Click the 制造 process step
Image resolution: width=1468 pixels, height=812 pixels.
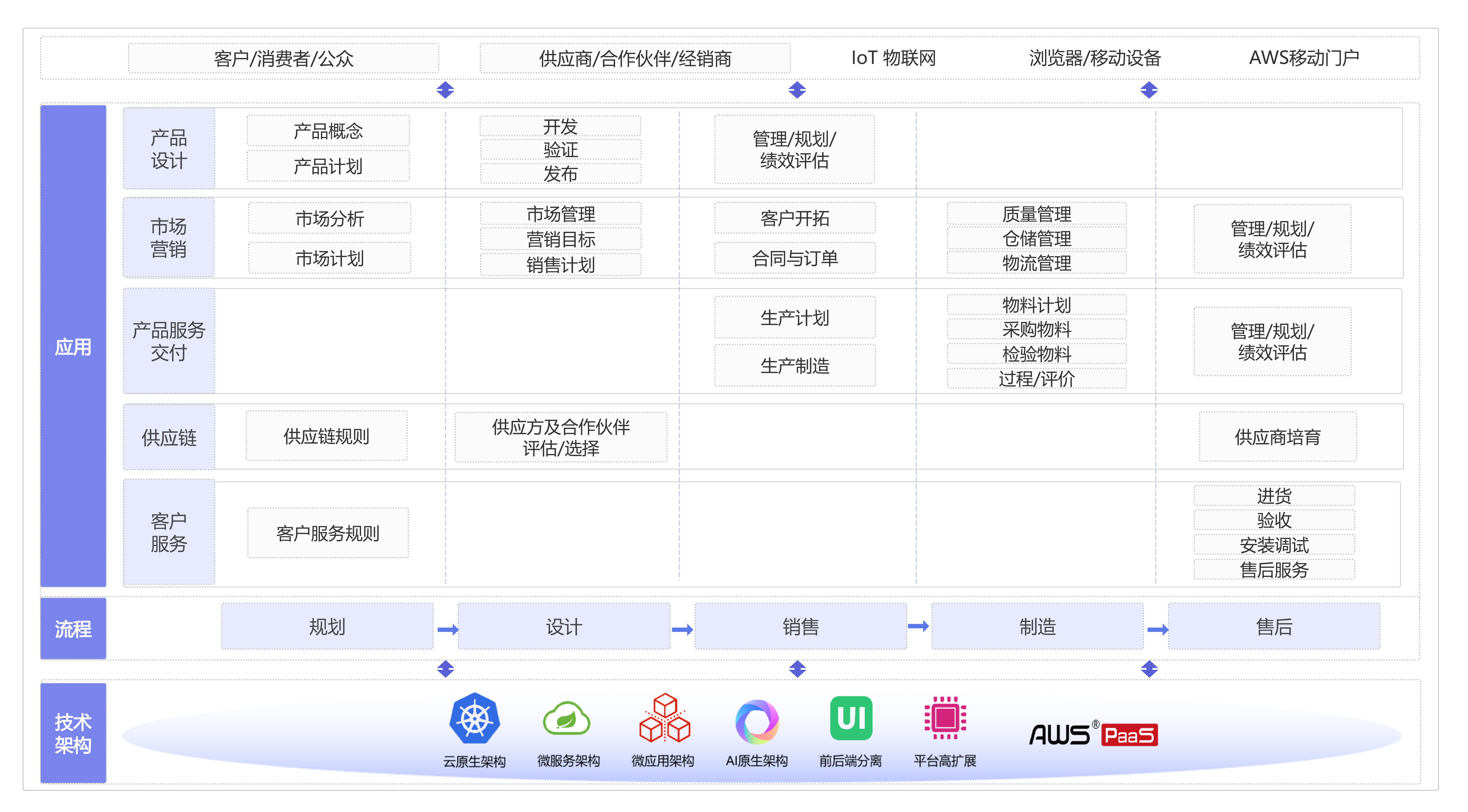click(1037, 626)
